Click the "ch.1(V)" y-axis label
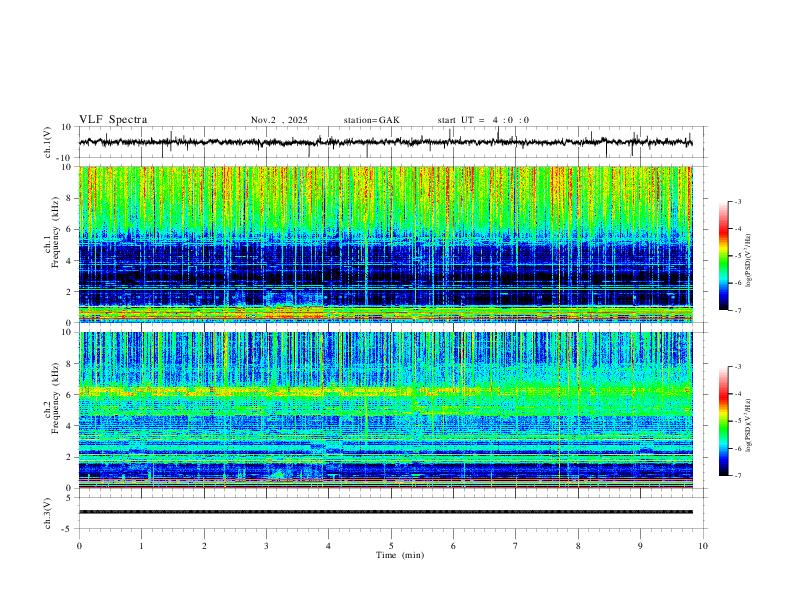This screenshot has width=792, height=612. pos(48,142)
